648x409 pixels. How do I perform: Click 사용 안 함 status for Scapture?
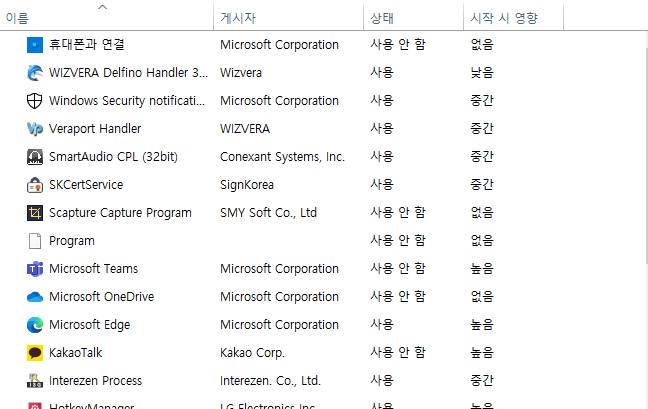[398, 213]
